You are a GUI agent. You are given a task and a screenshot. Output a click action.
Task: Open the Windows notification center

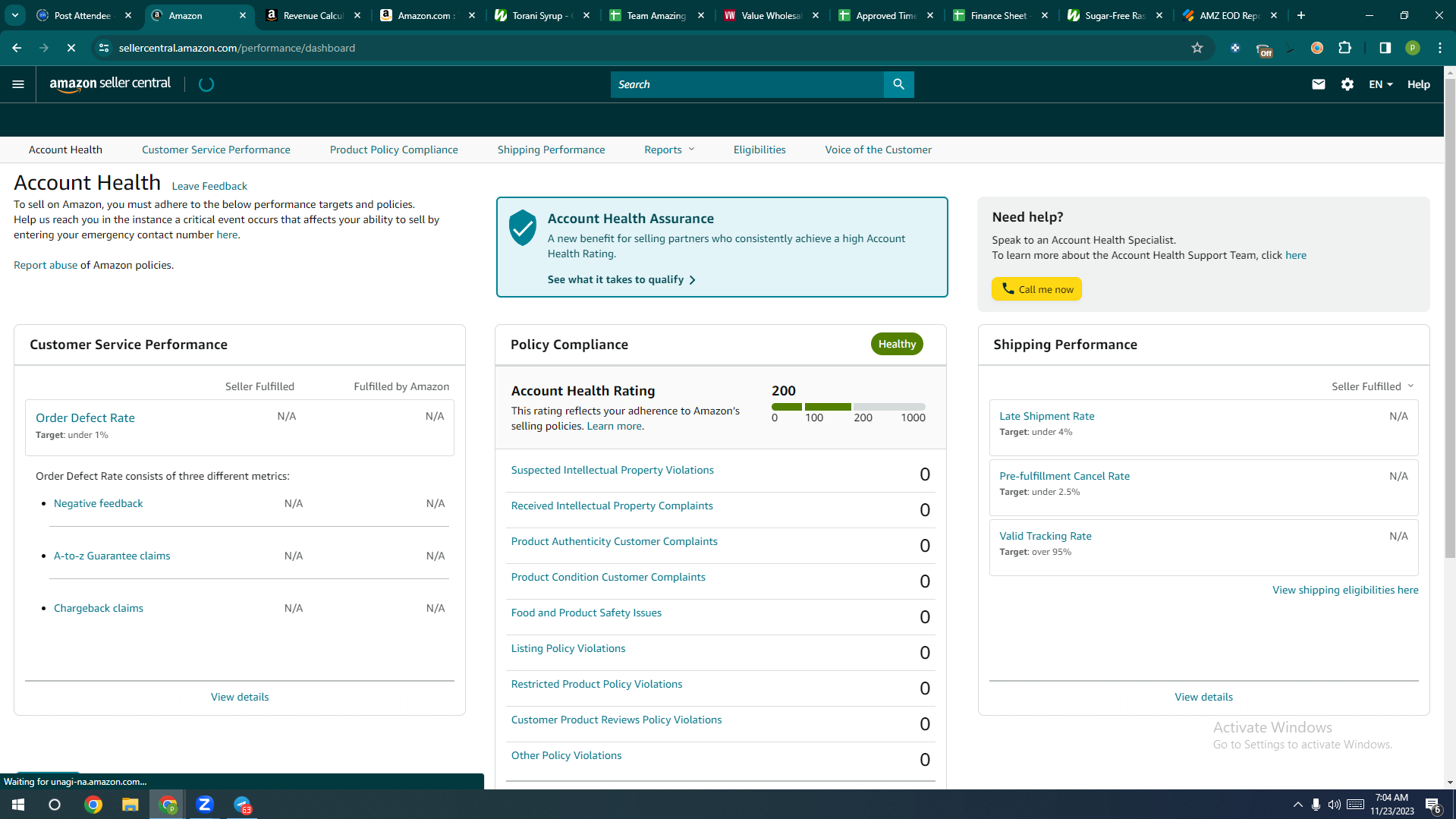click(1433, 805)
